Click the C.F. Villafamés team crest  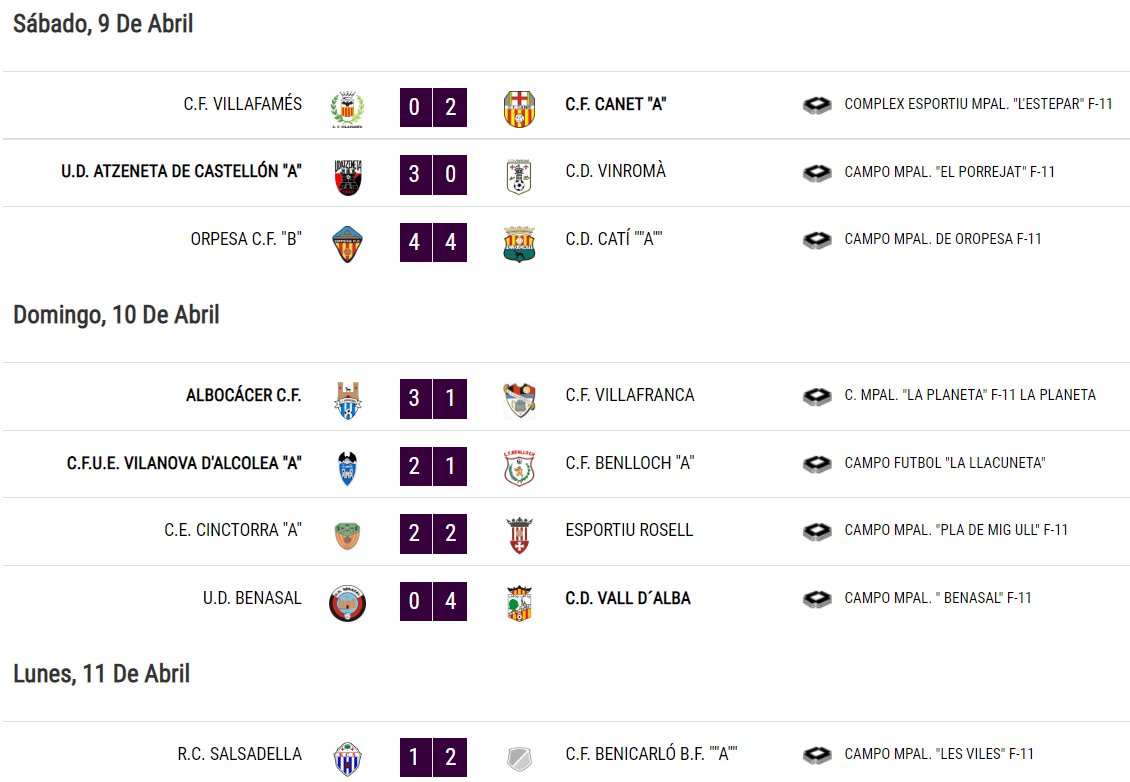(347, 109)
